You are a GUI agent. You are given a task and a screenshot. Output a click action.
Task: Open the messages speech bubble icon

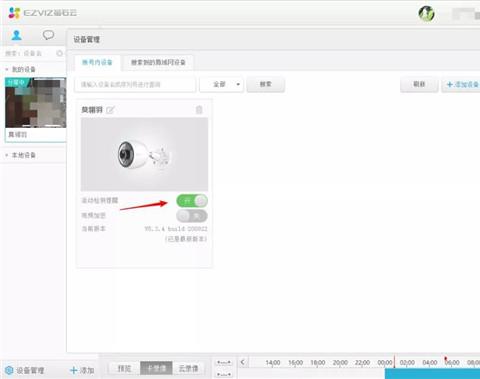pyautogui.click(x=48, y=35)
